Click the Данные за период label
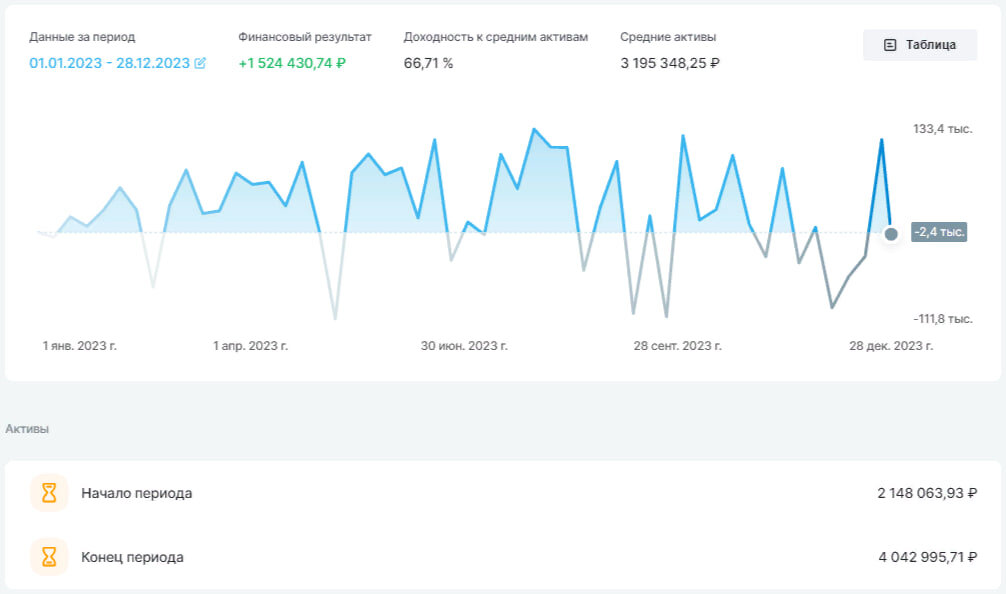1006x594 pixels. click(x=82, y=37)
